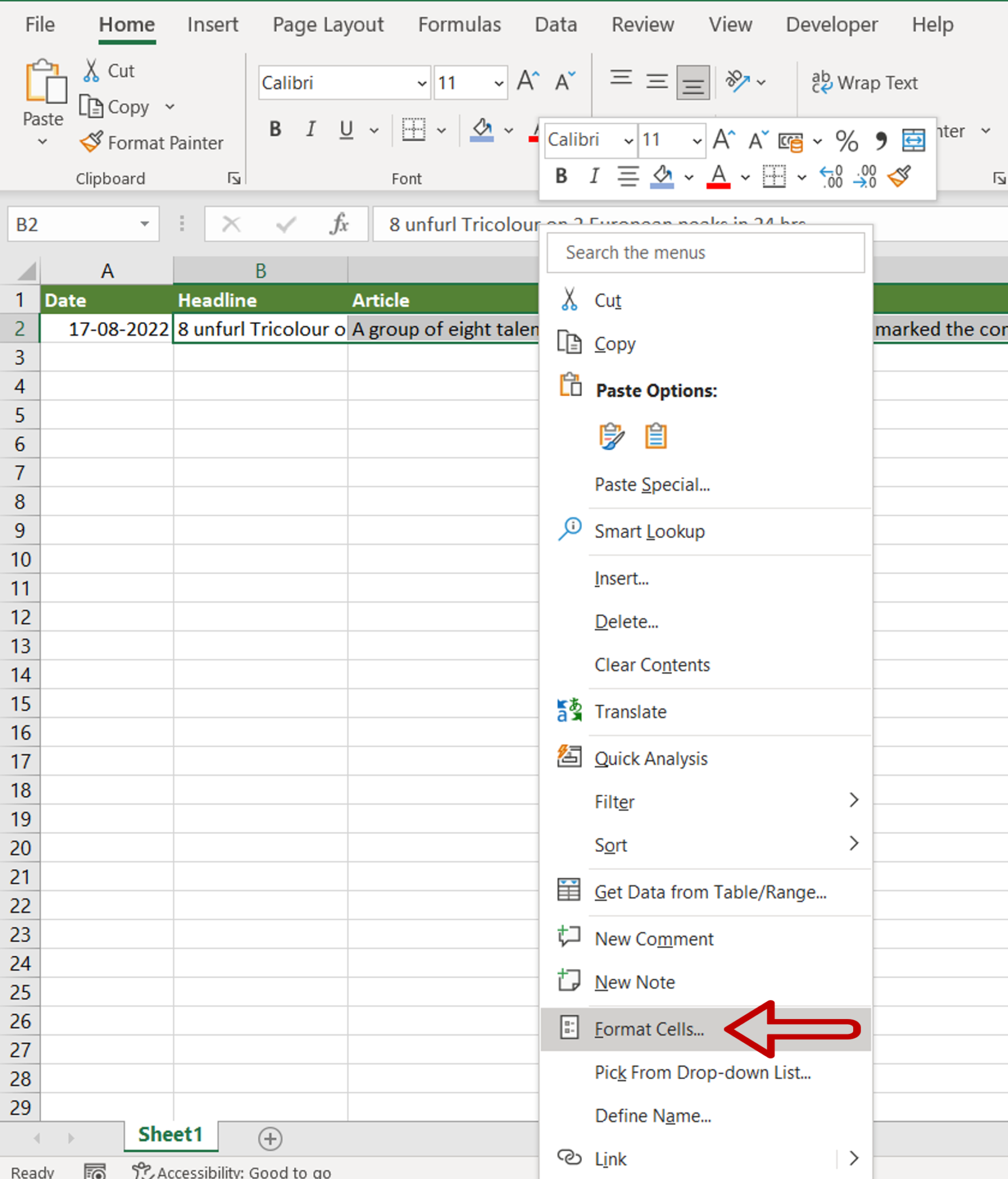Increase decimal in mini toolbar
Screen dimensions: 1008x1179
point(831,176)
